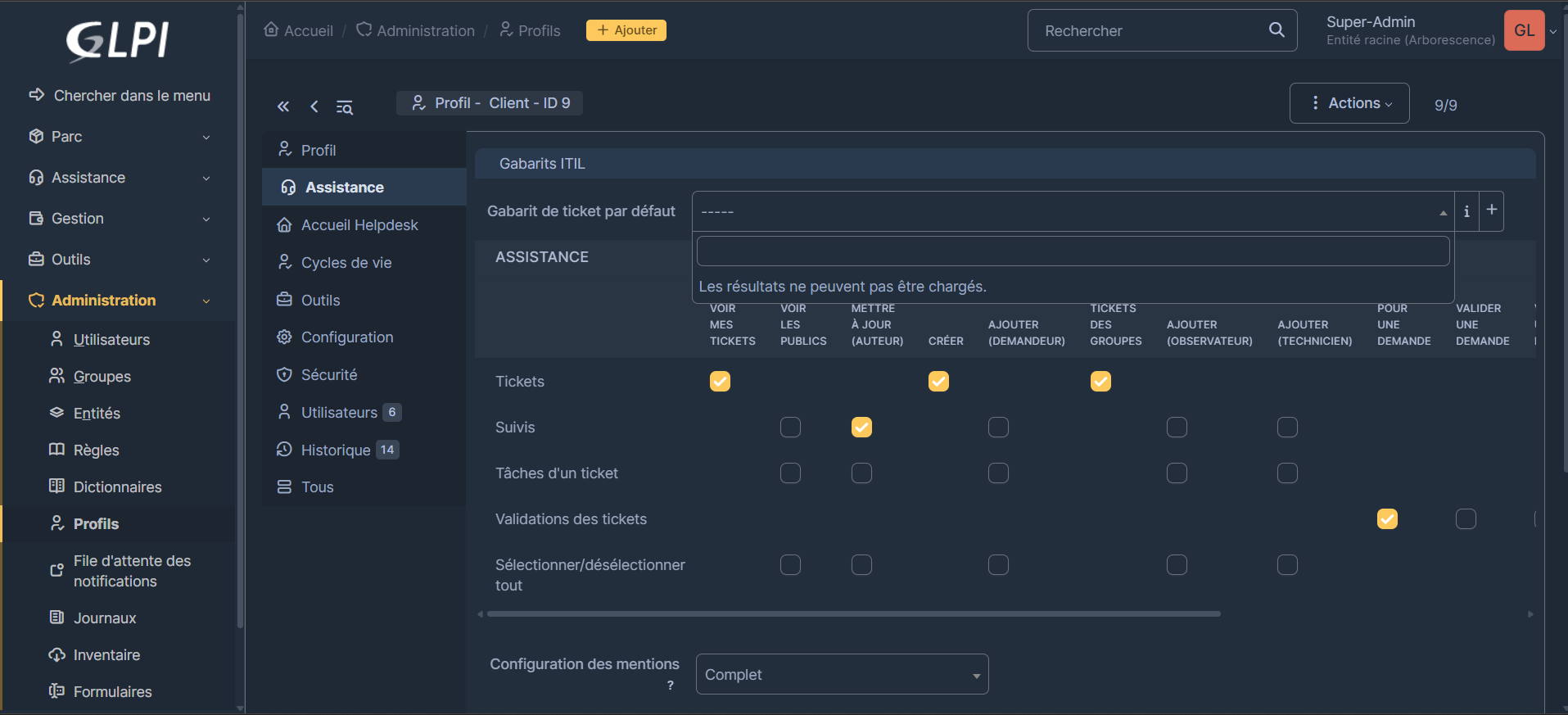
Task: Click the GL user avatar
Action: (1524, 30)
